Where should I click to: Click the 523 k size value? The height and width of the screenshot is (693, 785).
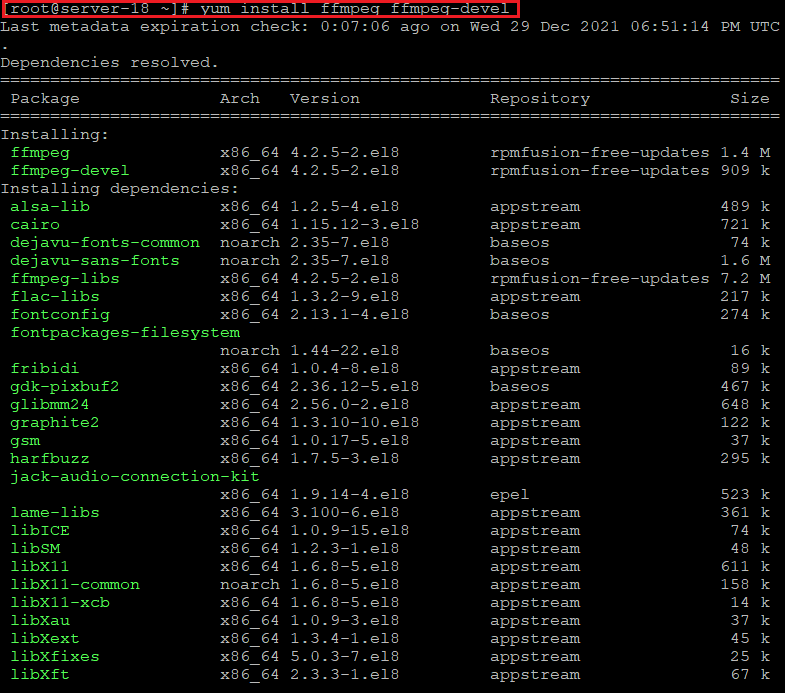745,495
